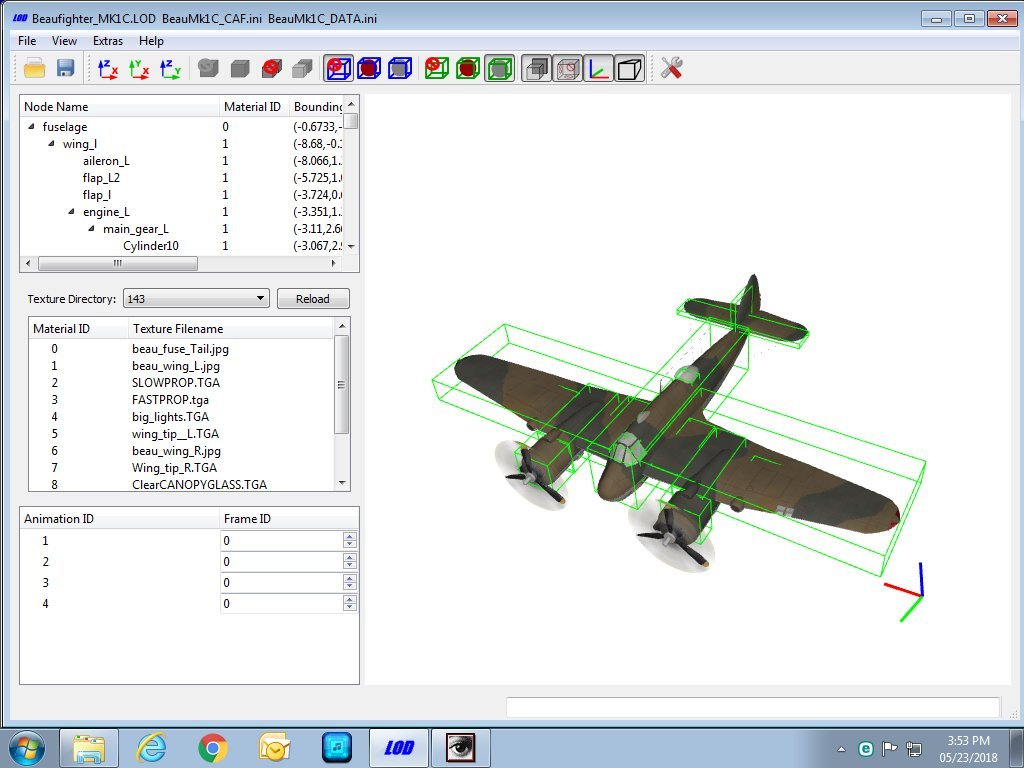This screenshot has height=768, width=1024.
Task: Click the gray cube with red prohibition icon
Action: pos(271,68)
